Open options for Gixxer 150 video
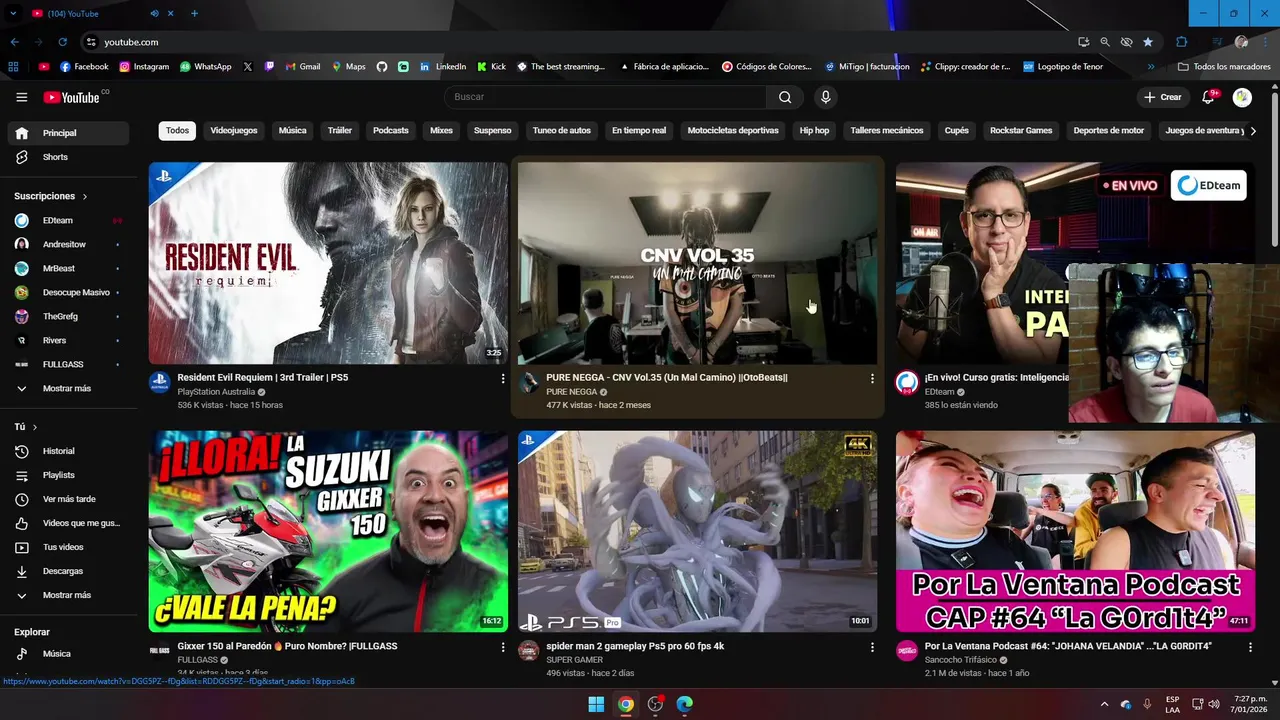 tap(503, 648)
